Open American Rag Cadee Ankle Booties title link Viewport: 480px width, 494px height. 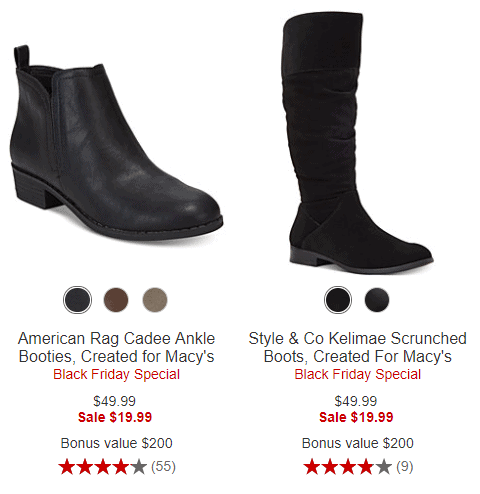pyautogui.click(x=117, y=347)
